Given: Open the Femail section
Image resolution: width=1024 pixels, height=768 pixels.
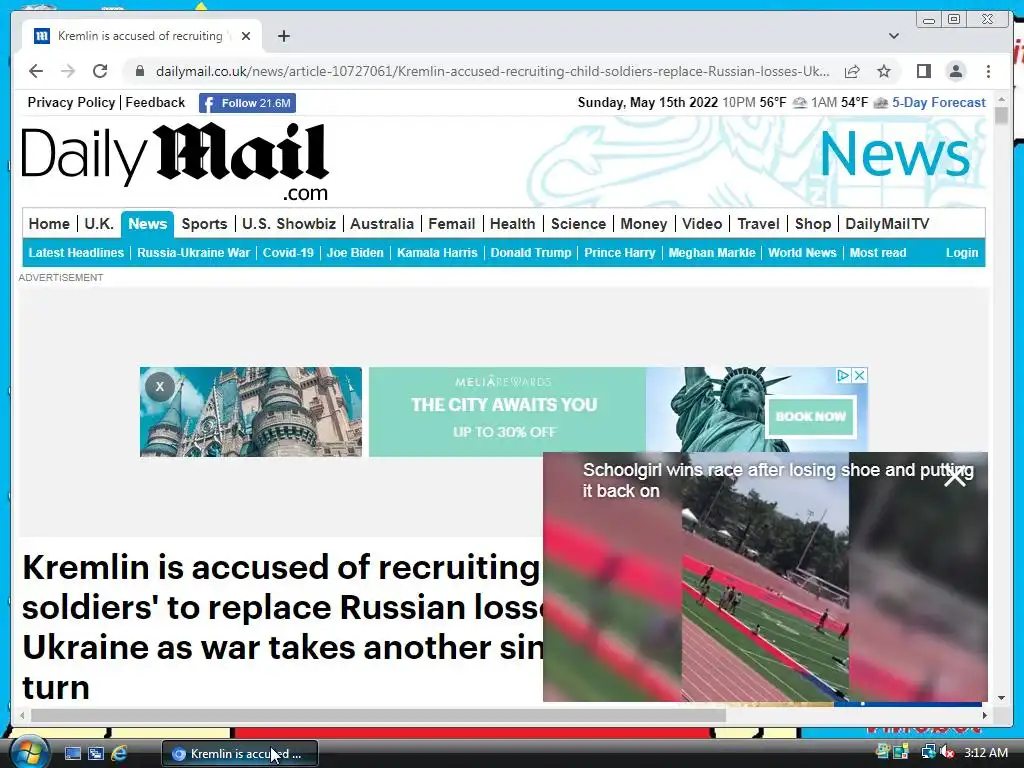Looking at the screenshot, I should point(451,224).
